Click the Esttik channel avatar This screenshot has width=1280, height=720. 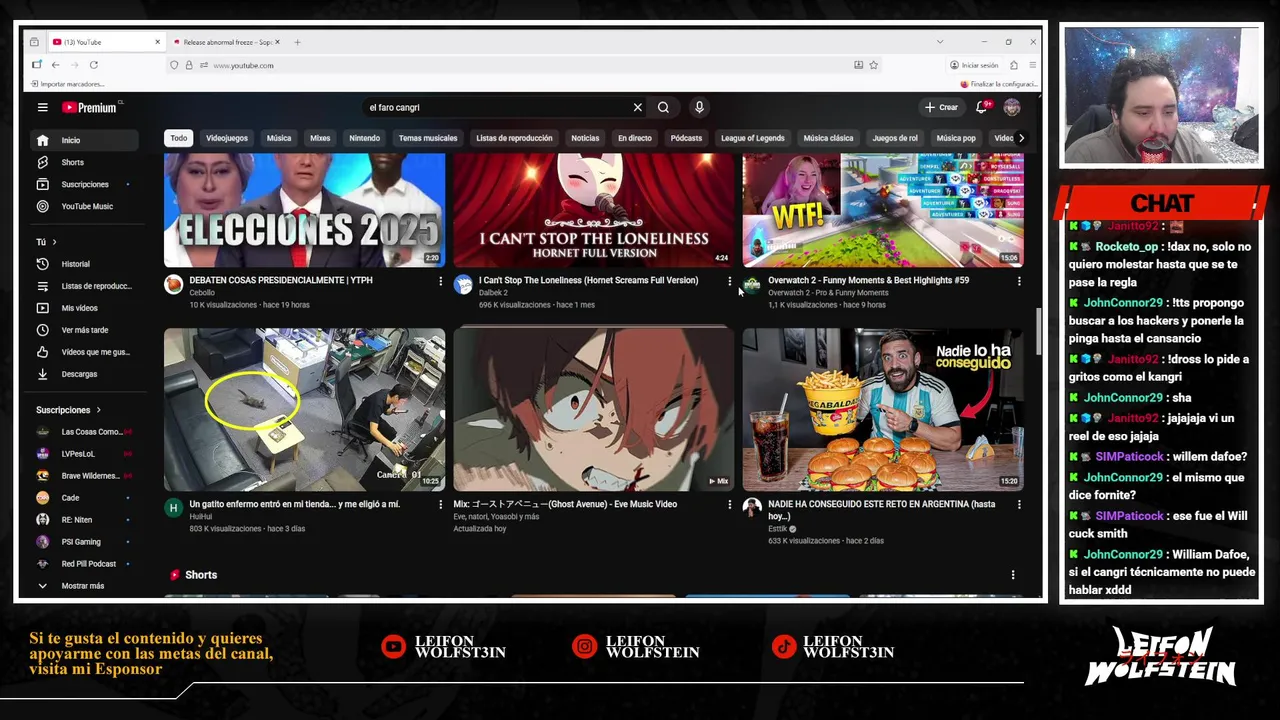point(752,509)
